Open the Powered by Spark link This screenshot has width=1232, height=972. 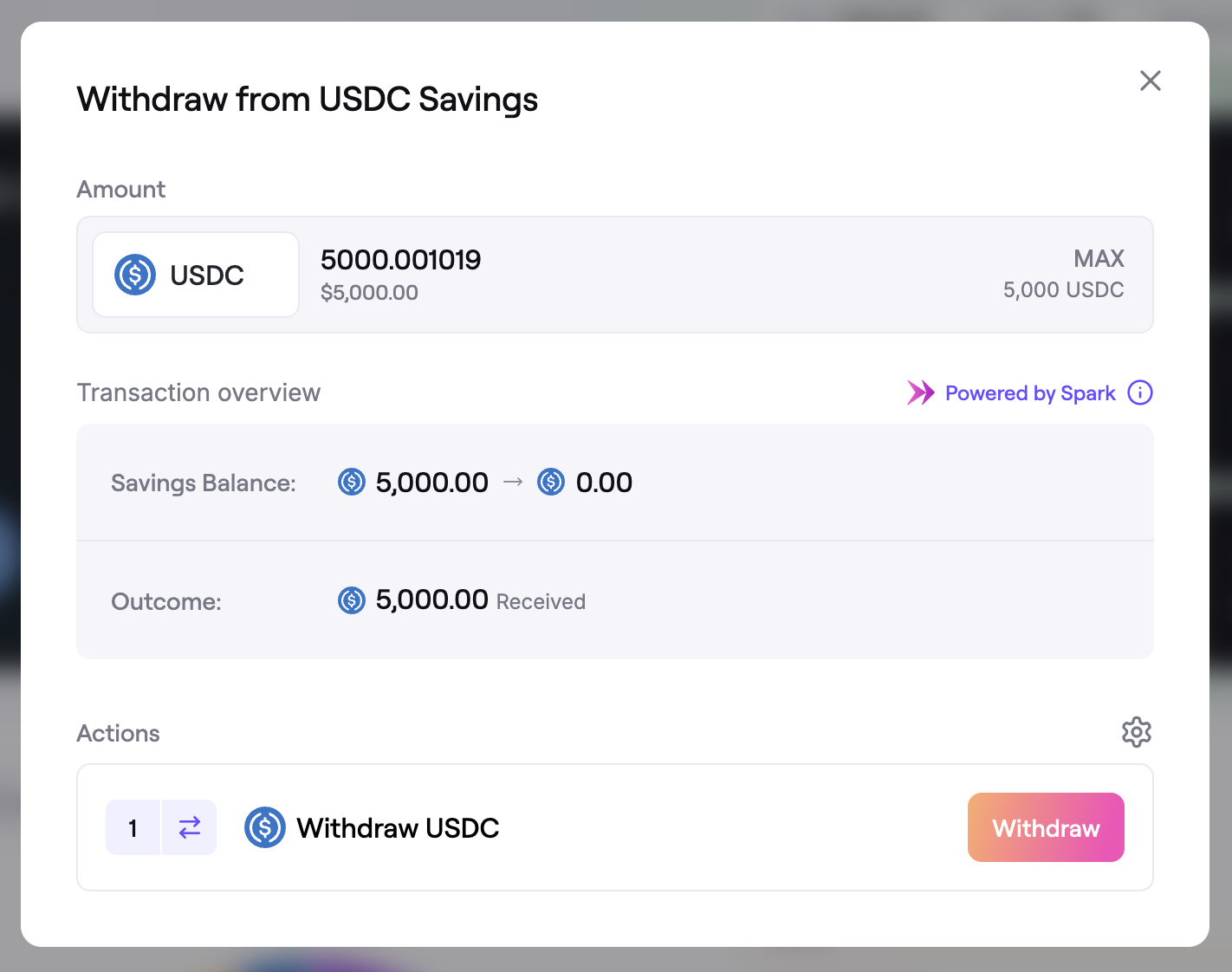pyautogui.click(x=1029, y=393)
